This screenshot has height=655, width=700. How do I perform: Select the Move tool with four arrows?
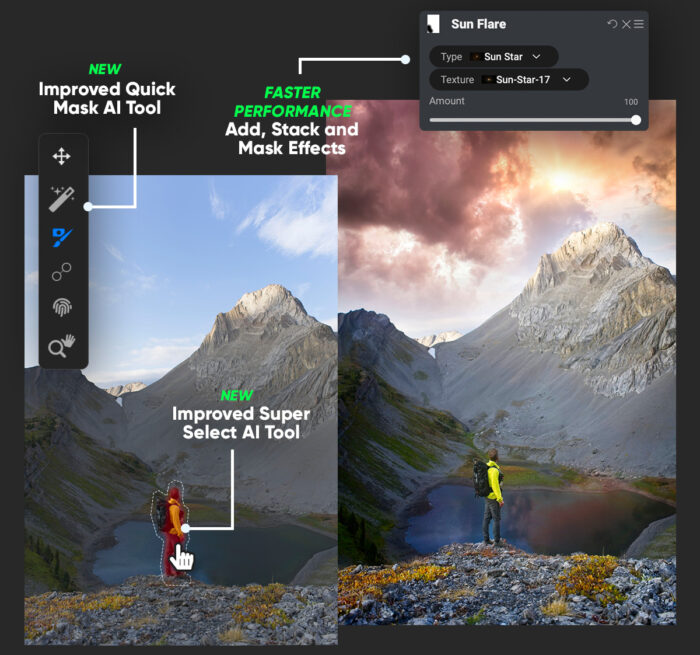[61, 156]
